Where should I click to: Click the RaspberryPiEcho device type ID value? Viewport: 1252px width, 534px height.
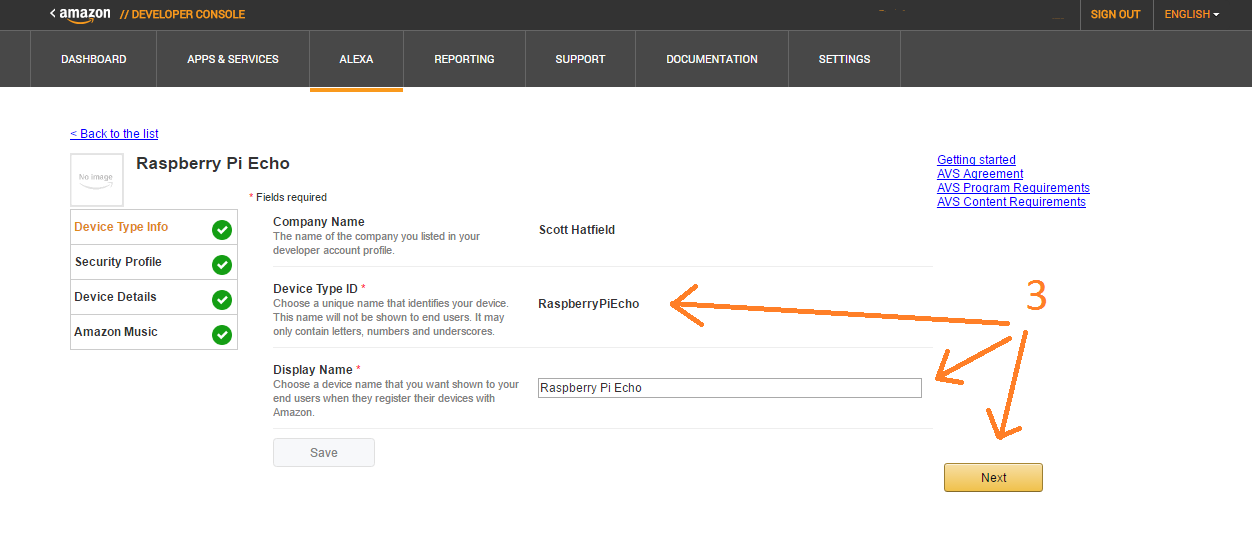click(x=589, y=304)
